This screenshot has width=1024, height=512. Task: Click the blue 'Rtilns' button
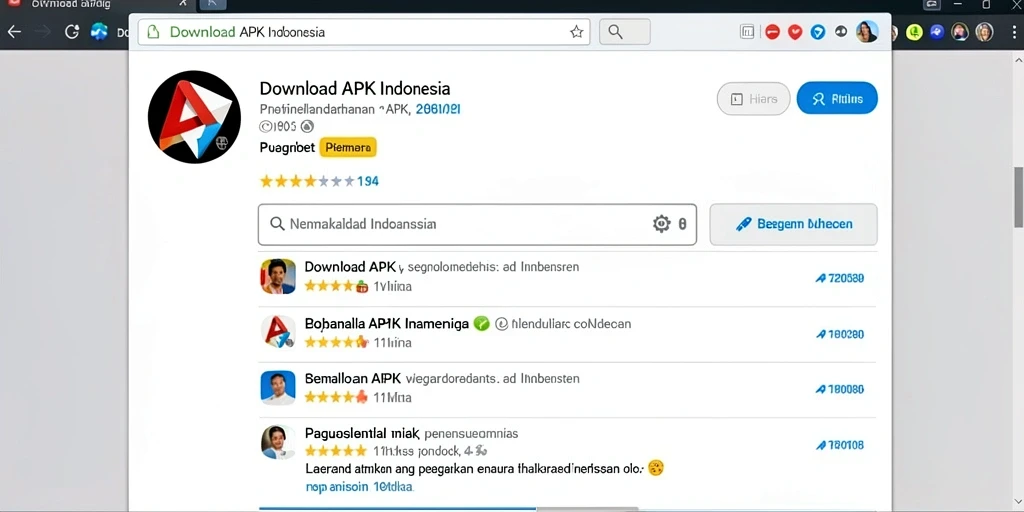[837, 99]
